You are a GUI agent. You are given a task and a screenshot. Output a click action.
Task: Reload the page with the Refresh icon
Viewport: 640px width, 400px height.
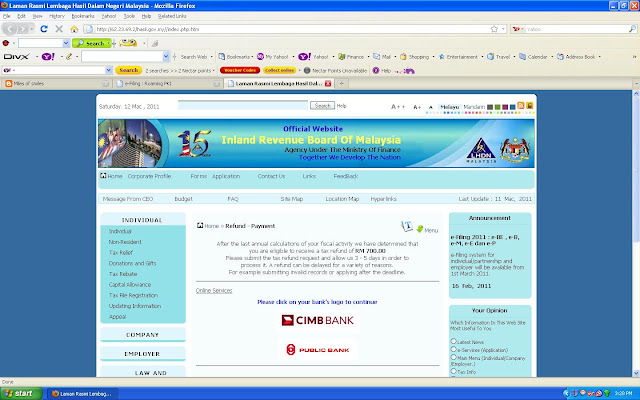coord(44,29)
